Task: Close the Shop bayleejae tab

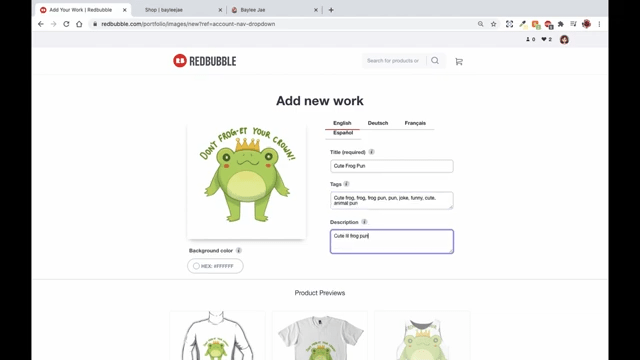Action: [x=220, y=10]
